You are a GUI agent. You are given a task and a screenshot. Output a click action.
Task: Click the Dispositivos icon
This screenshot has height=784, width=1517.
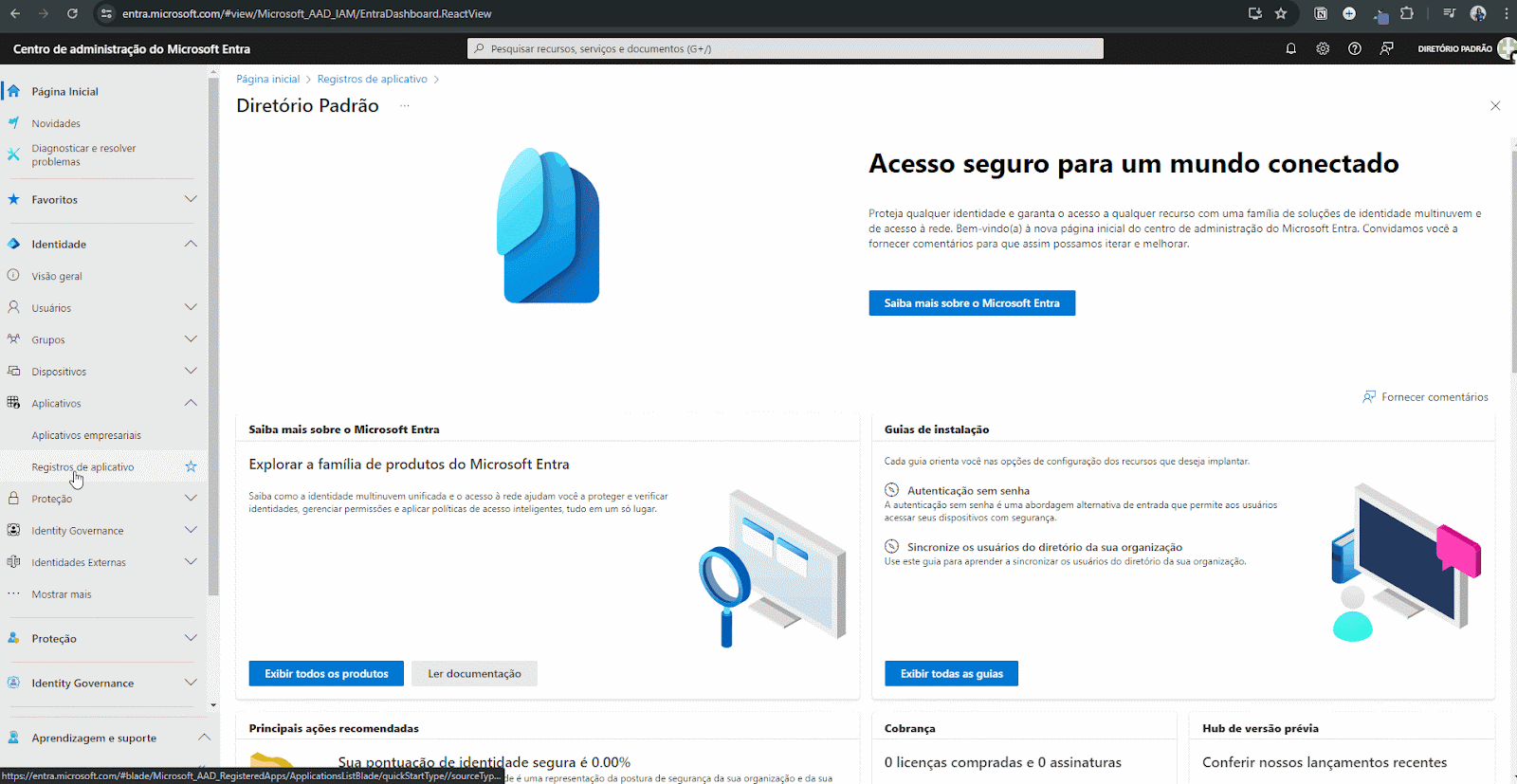tap(13, 371)
